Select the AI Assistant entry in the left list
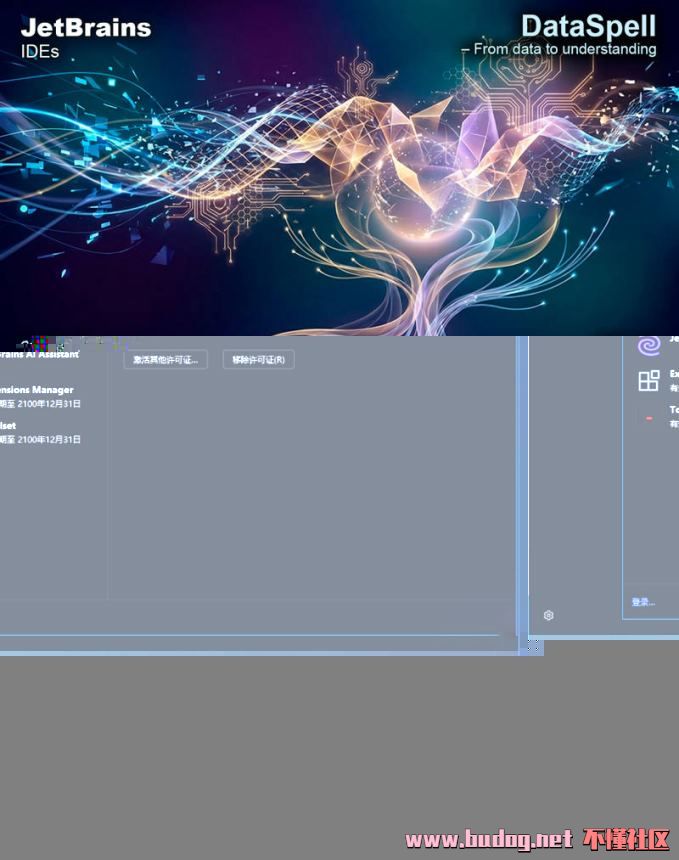The height and width of the screenshot is (860, 679). (39, 354)
